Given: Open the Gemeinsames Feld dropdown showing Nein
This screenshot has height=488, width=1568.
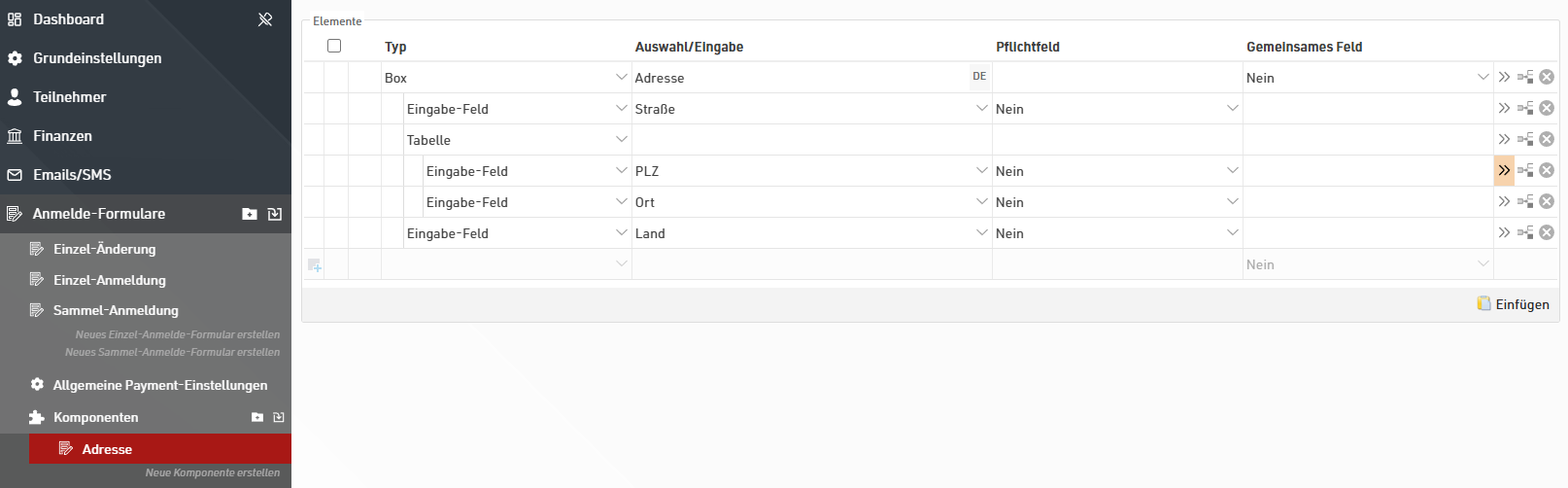Looking at the screenshot, I should (1483, 77).
